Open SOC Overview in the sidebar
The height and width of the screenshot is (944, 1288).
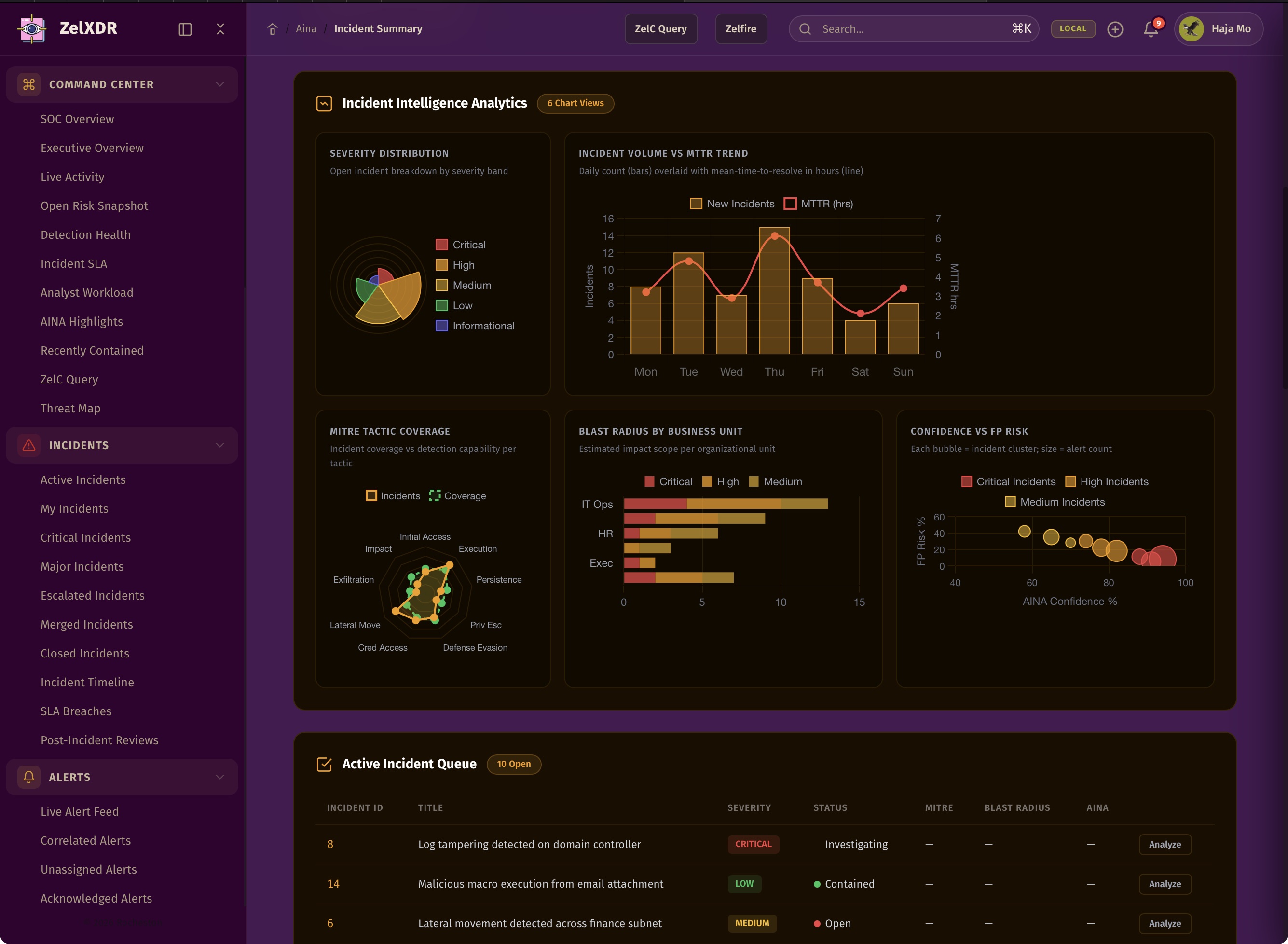[77, 119]
